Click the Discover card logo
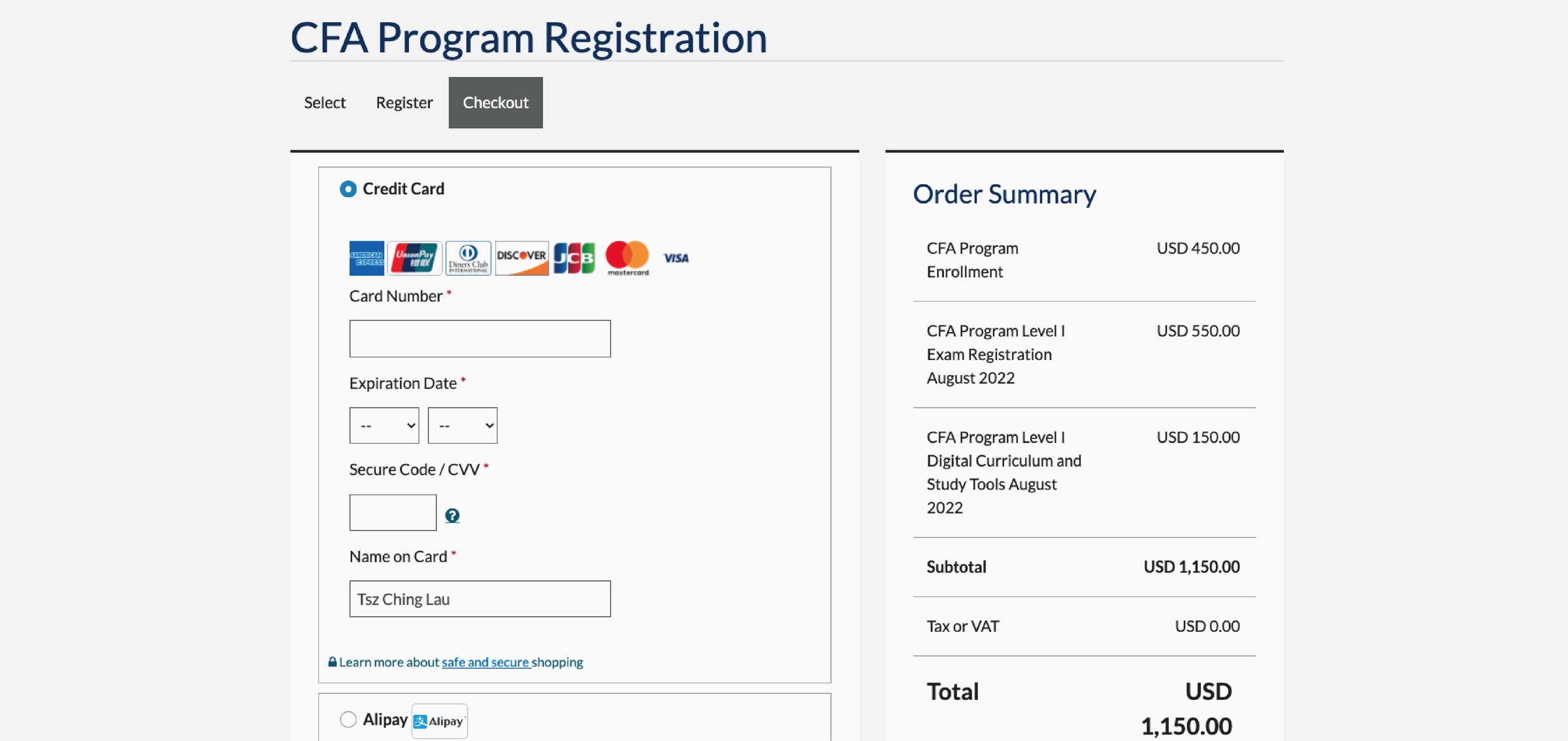This screenshot has width=1568, height=741. [x=521, y=258]
